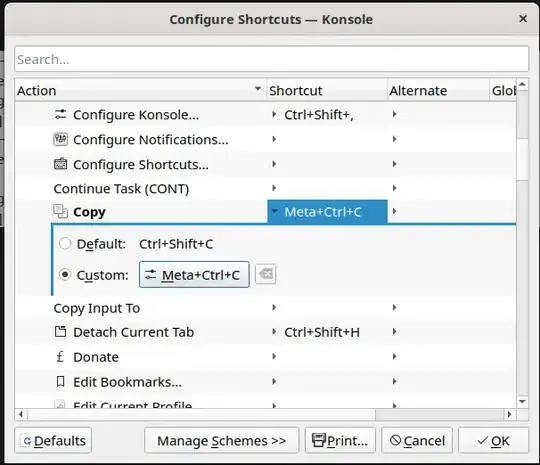Viewport: 540px width, 465px height.
Task: Click the Configure Konsole sliders icon
Action: 60,114
